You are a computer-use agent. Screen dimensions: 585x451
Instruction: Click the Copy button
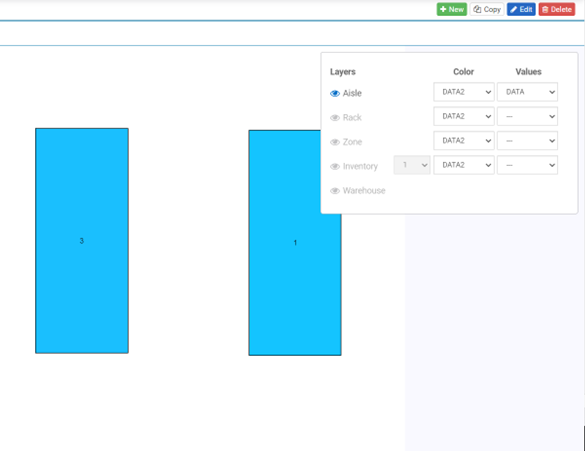[x=487, y=9]
